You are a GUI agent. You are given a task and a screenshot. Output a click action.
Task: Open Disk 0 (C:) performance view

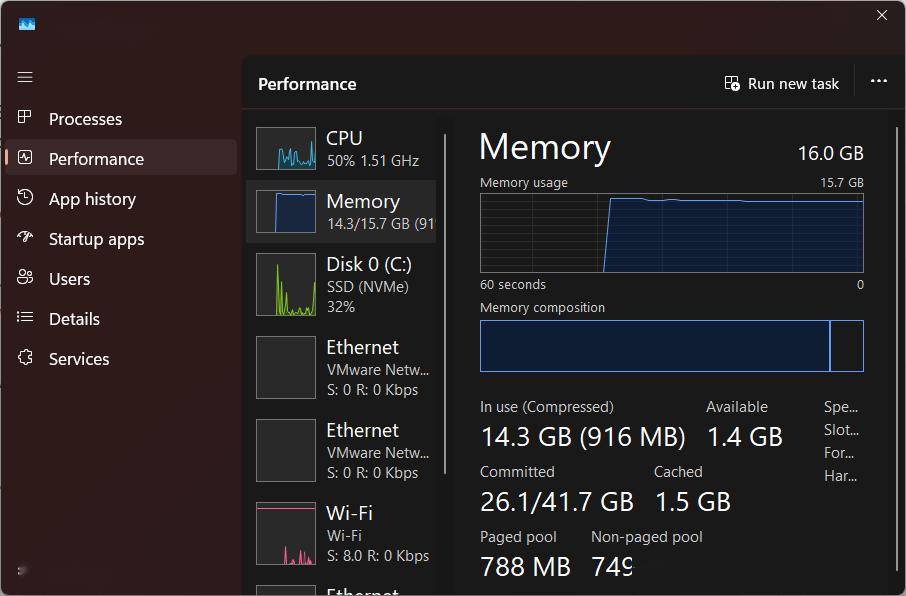coord(341,285)
